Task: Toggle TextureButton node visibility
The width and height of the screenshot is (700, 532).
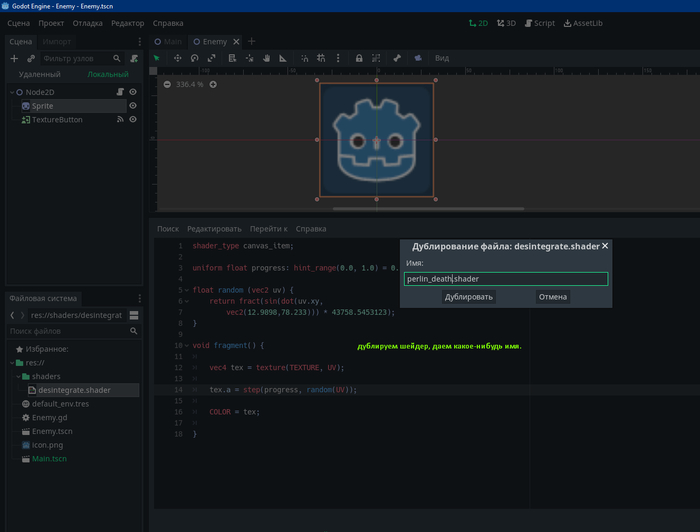Action: coord(132,119)
